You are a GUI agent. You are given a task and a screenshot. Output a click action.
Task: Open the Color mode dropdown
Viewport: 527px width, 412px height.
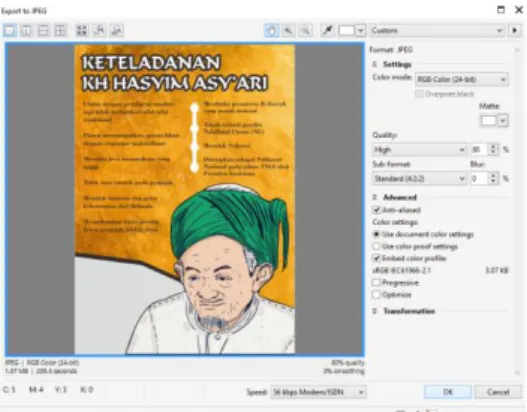[461, 80]
